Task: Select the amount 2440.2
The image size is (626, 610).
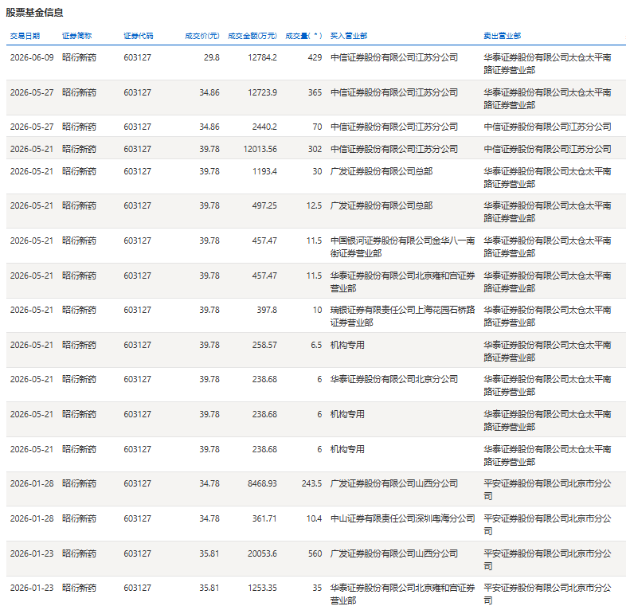Action: click(x=264, y=127)
